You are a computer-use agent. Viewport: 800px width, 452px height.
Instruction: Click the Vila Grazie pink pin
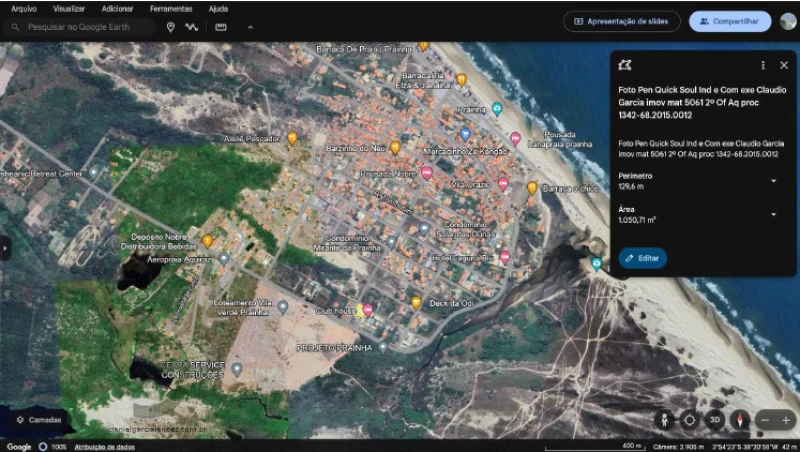click(x=503, y=184)
